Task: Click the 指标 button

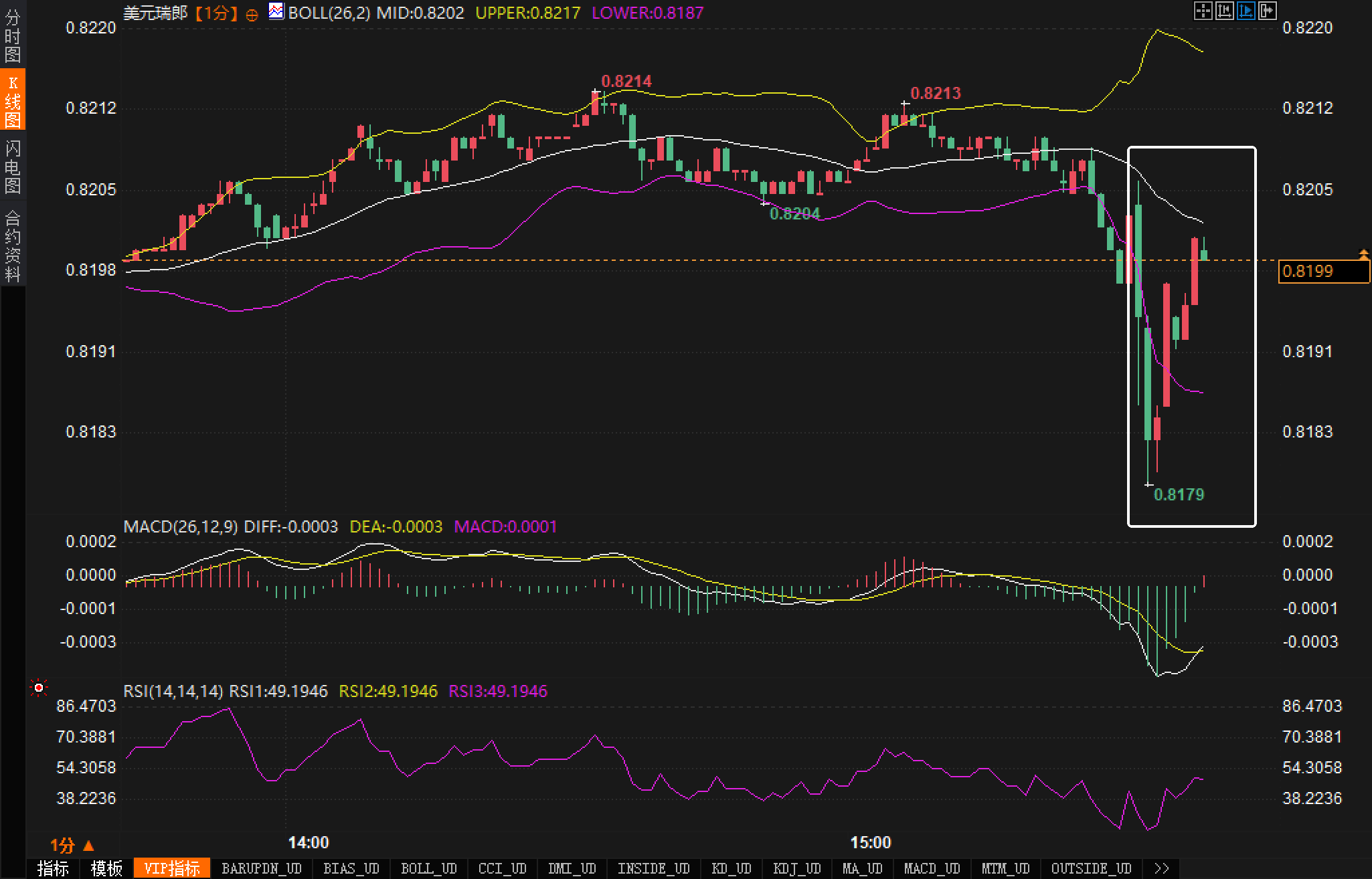Action: (53, 868)
